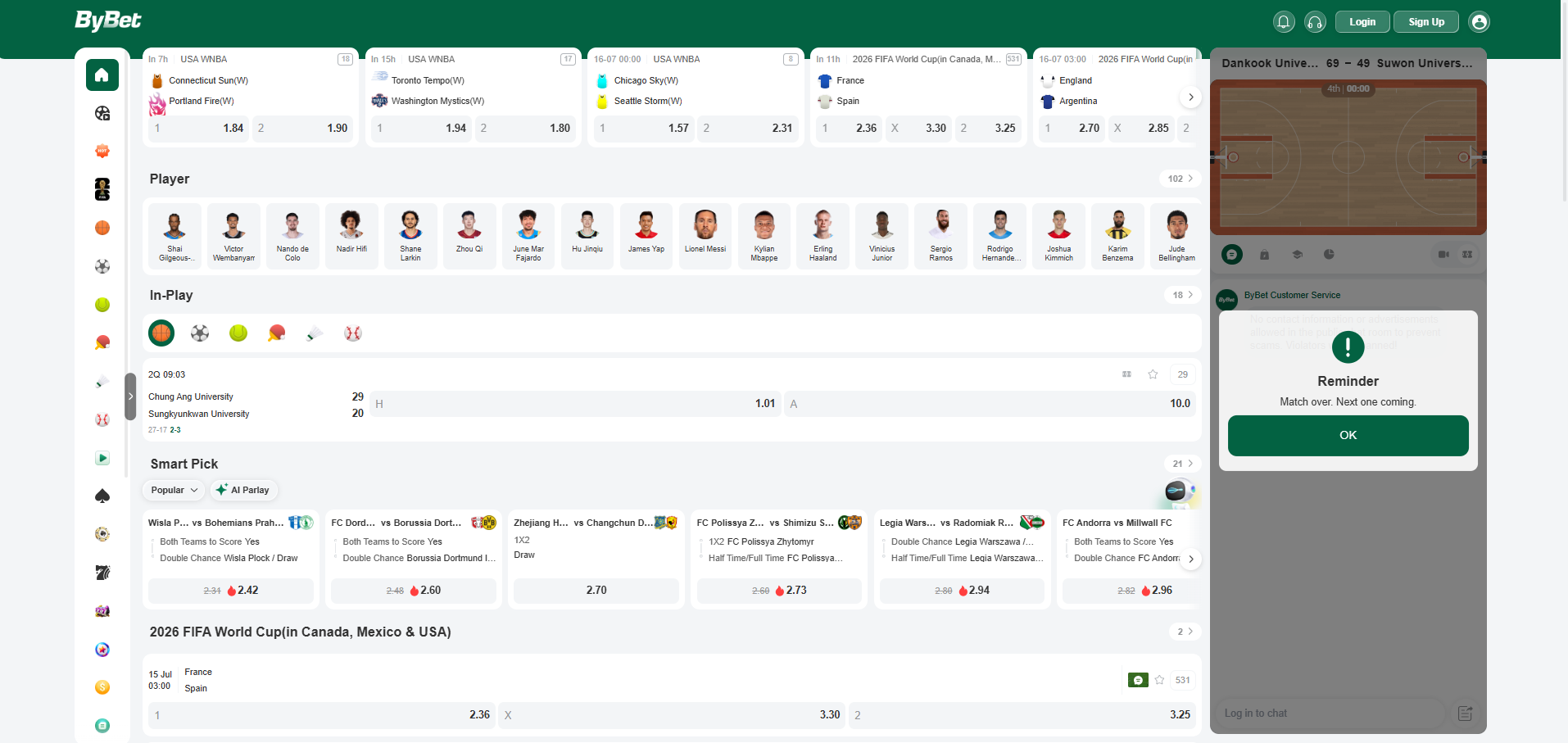The height and width of the screenshot is (743, 1568).
Task: Open the soccer sport in the left sidebar
Action: [x=102, y=266]
